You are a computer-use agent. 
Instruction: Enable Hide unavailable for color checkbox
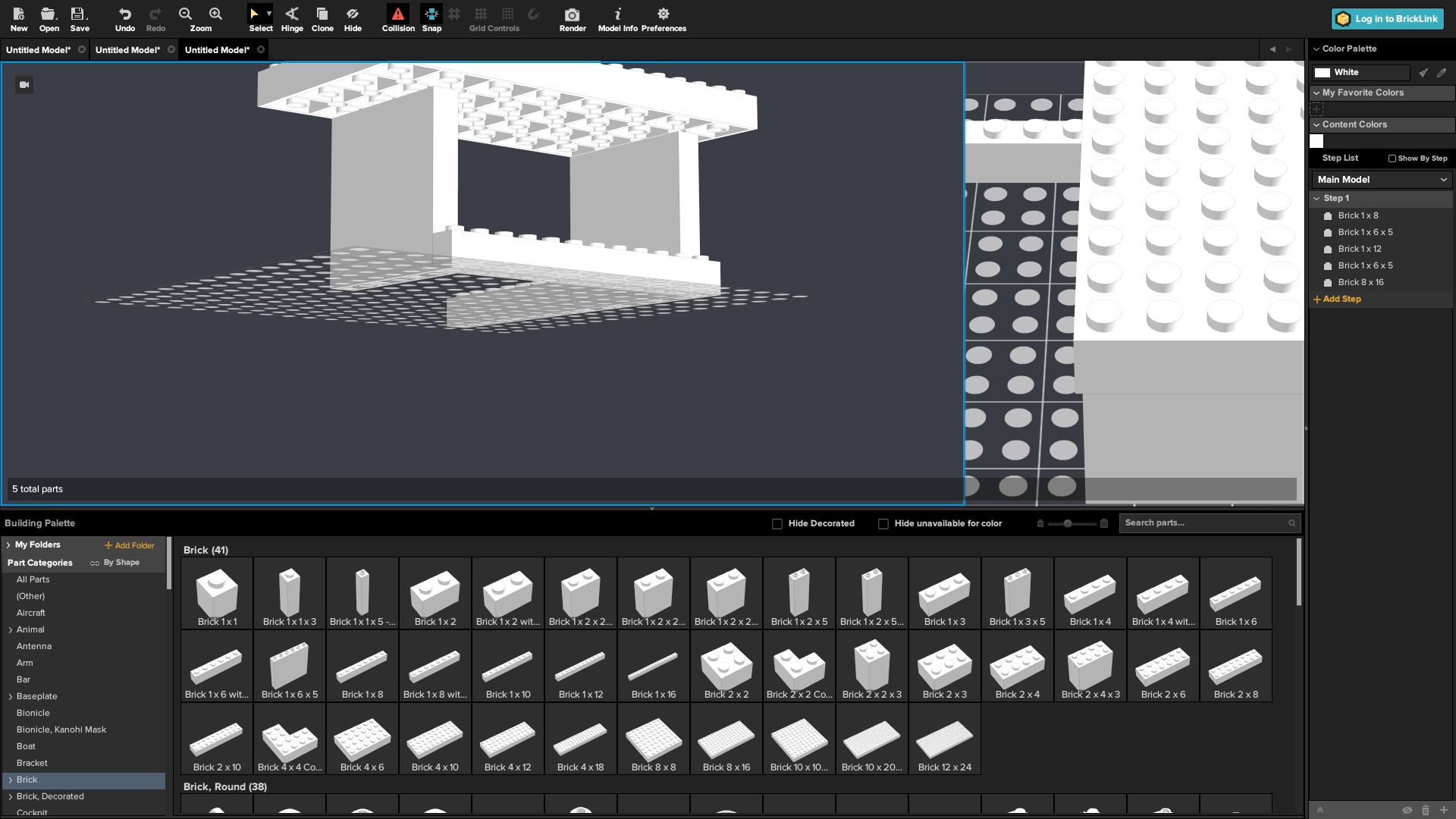pos(883,524)
